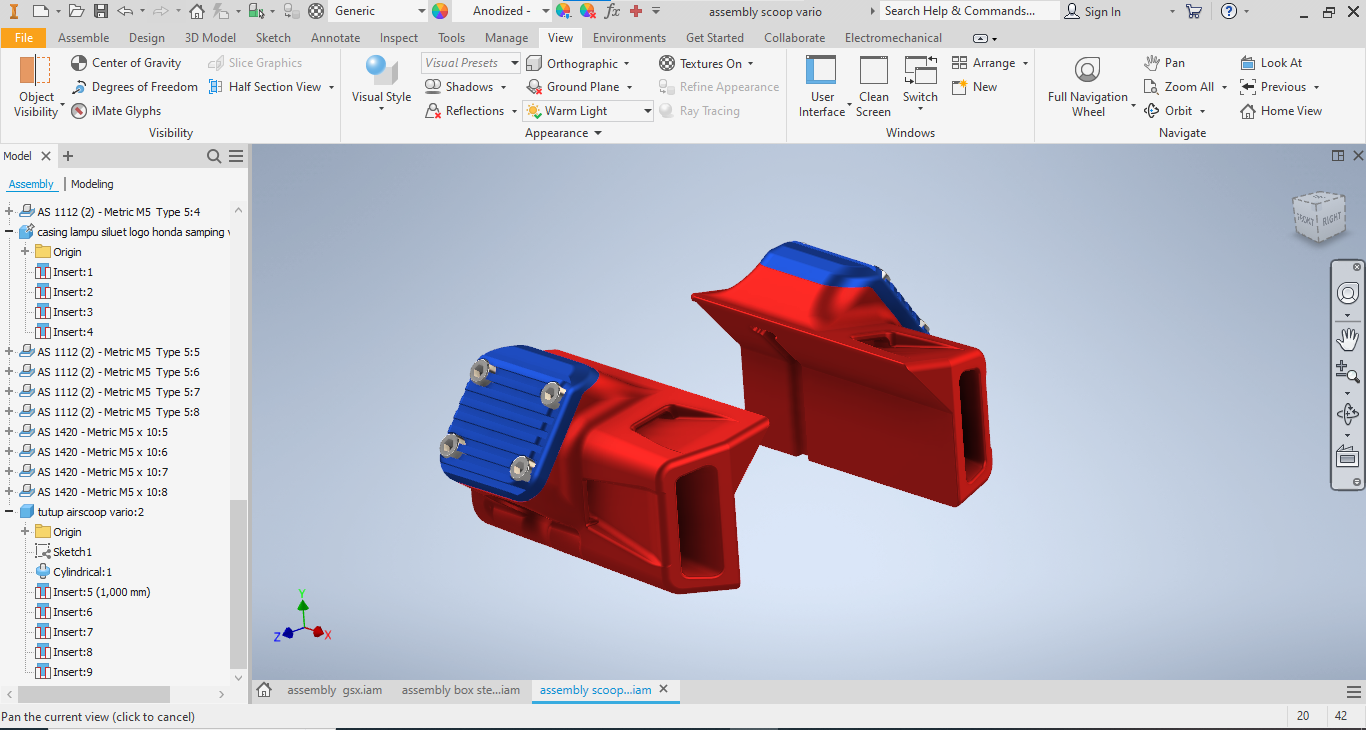This screenshot has height=730, width=1366.
Task: Activate Clean Screen mode
Action: coord(873,87)
